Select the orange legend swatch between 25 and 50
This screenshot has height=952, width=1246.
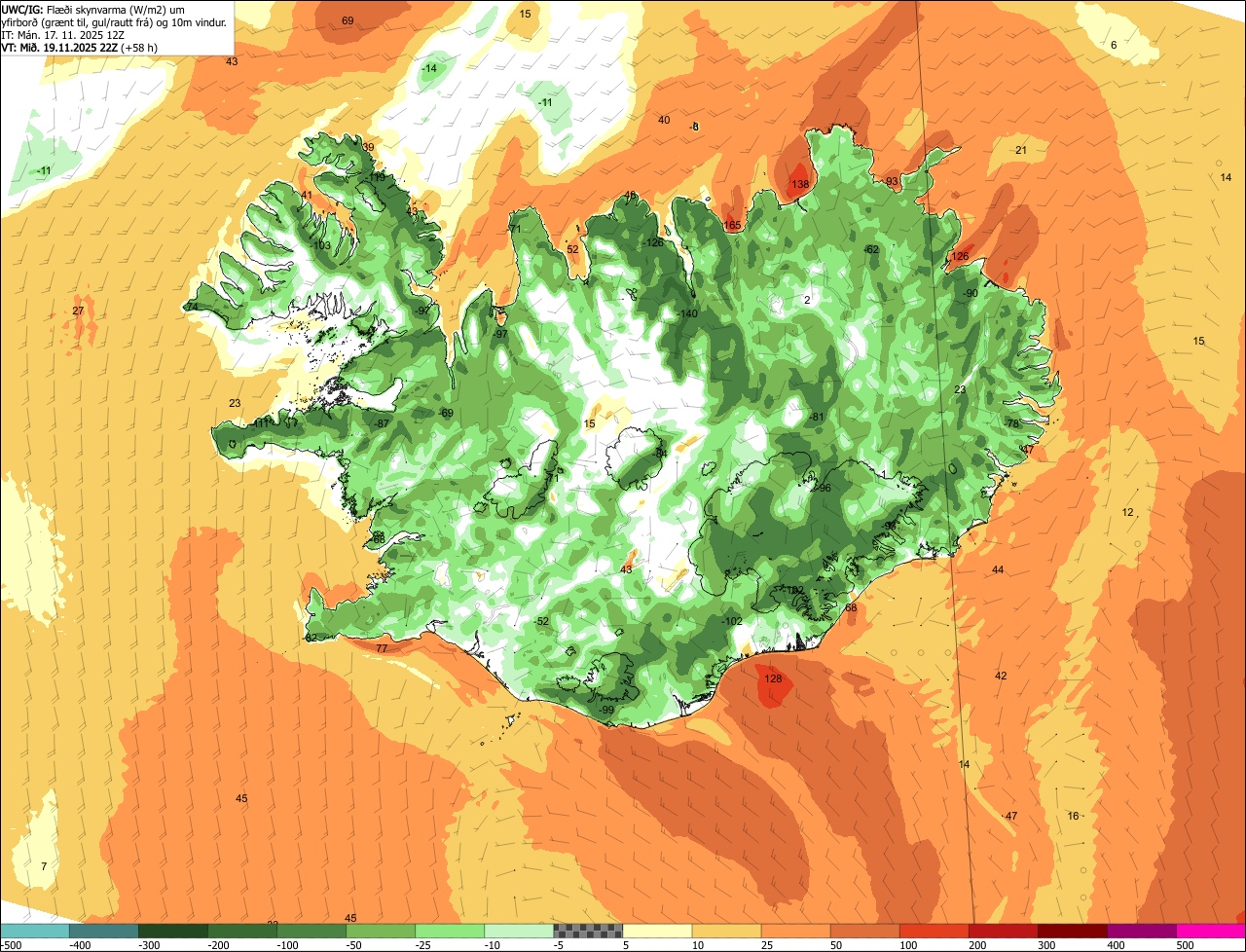tap(795, 931)
